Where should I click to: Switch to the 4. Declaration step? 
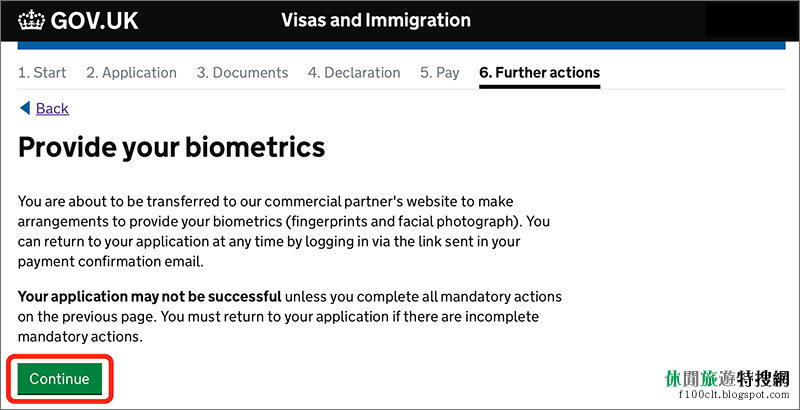(354, 72)
